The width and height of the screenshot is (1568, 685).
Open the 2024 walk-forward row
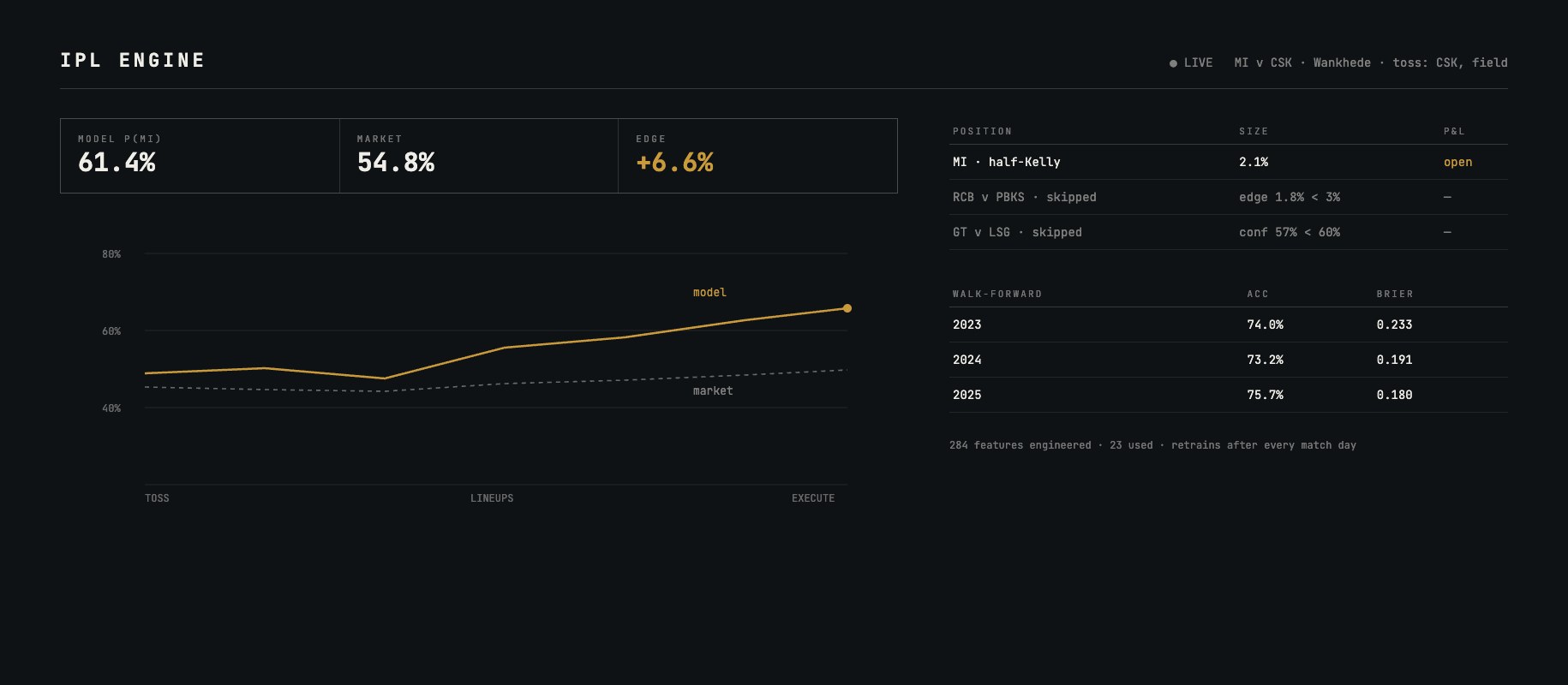1229,360
